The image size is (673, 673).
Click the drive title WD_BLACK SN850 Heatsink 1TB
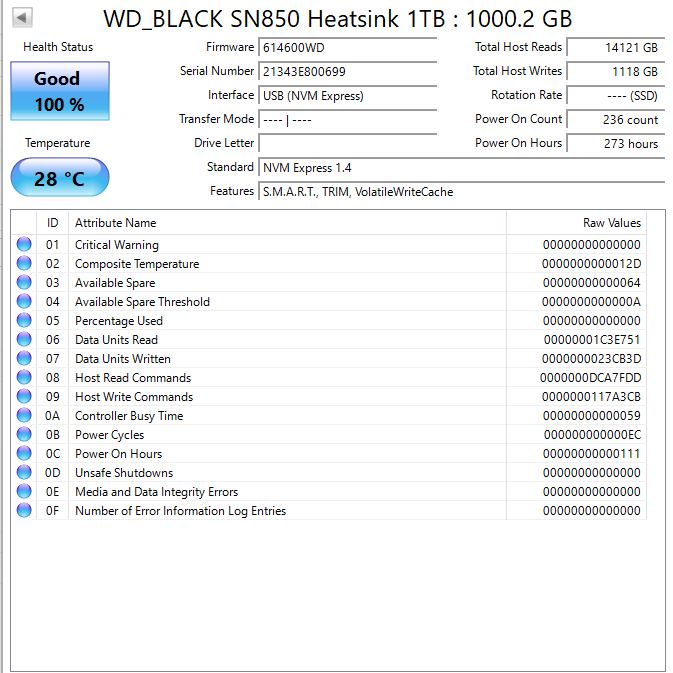pyautogui.click(x=274, y=19)
